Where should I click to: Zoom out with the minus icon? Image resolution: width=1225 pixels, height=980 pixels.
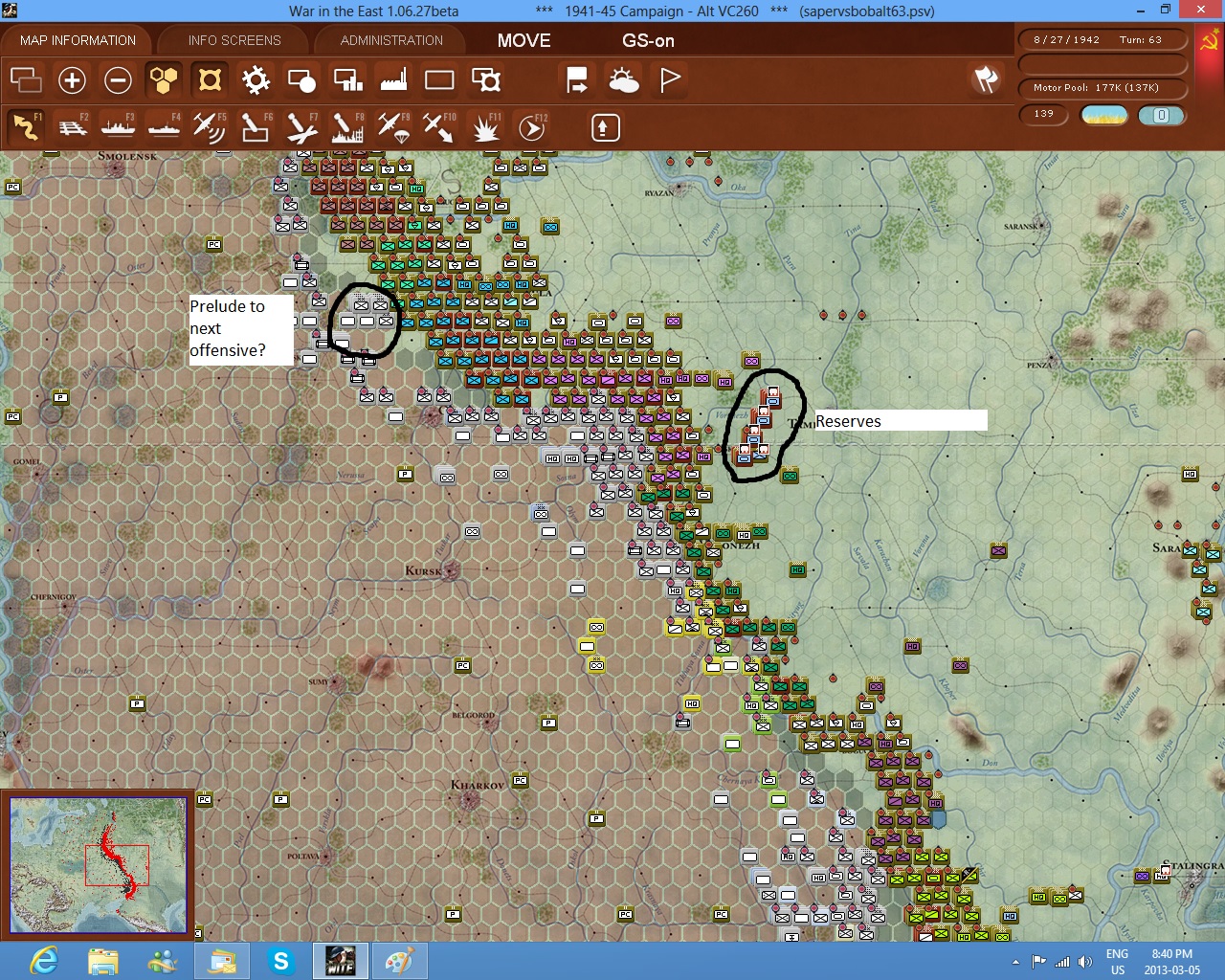pyautogui.click(x=118, y=79)
